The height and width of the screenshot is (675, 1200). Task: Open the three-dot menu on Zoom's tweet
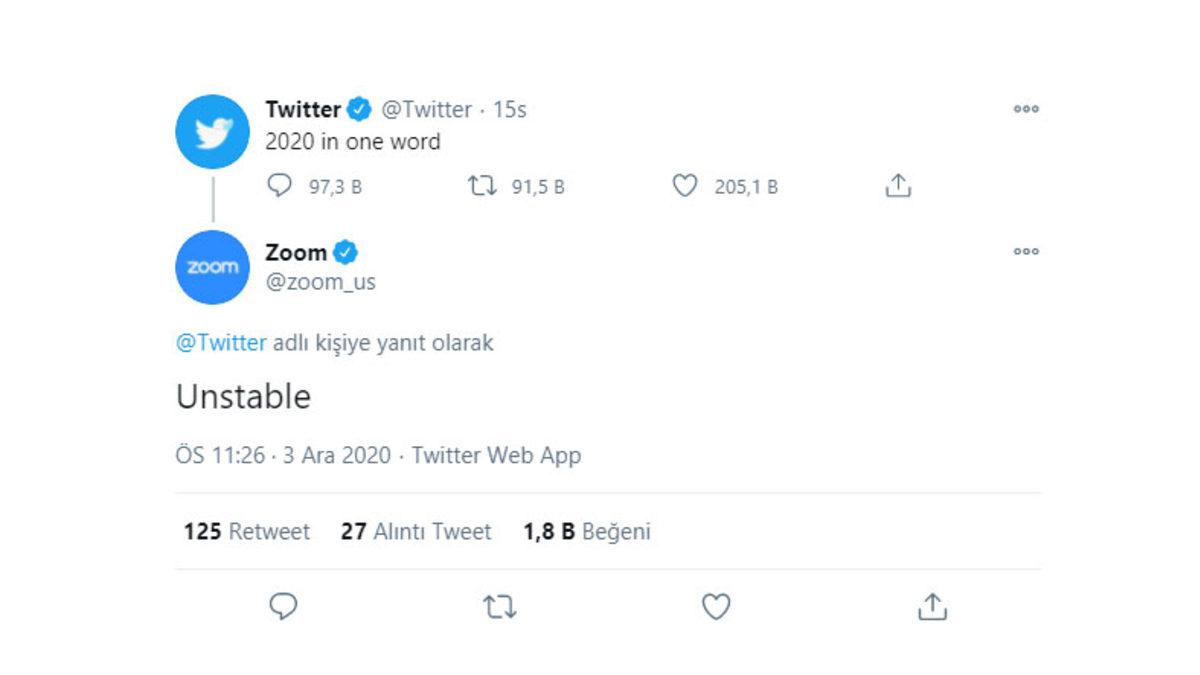(x=1026, y=252)
